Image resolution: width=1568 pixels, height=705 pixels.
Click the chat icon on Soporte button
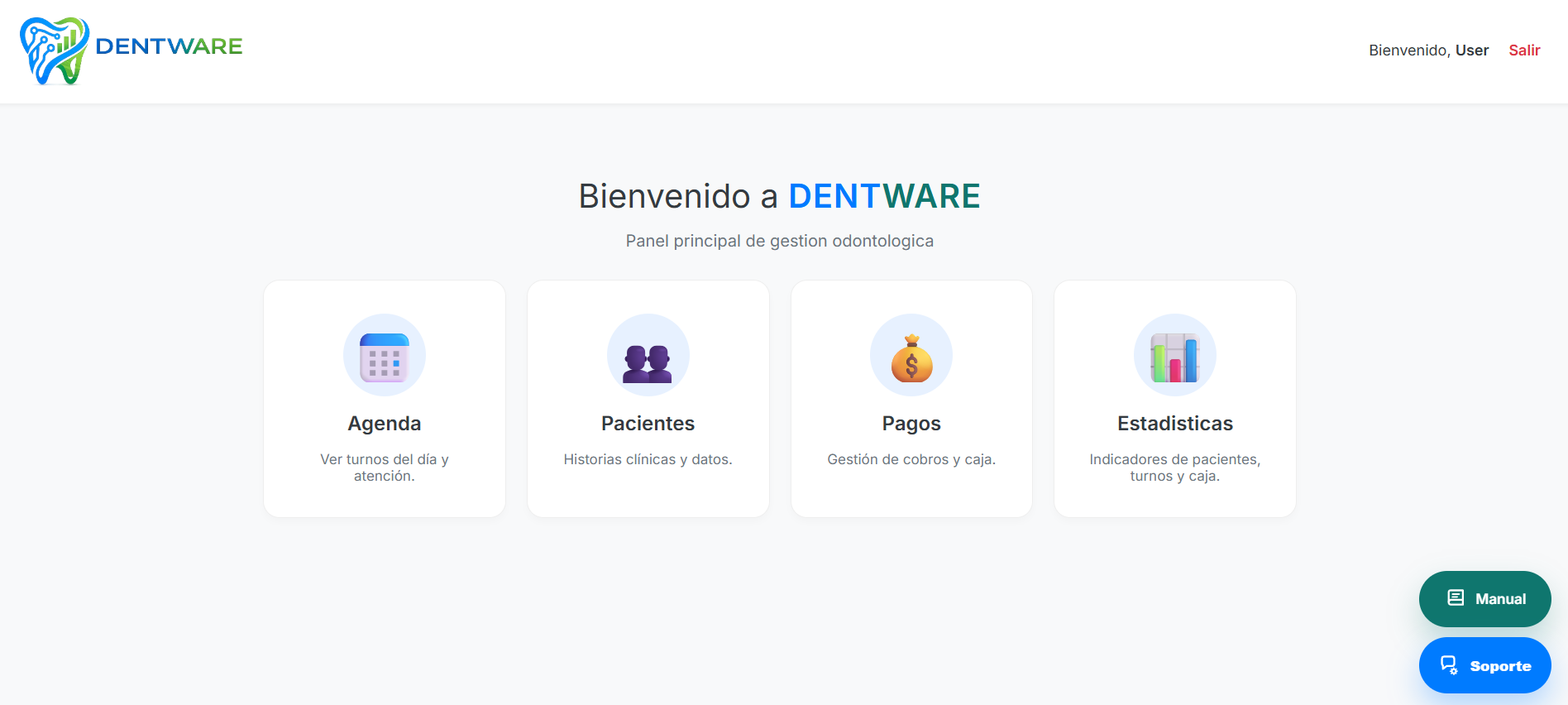1449,665
